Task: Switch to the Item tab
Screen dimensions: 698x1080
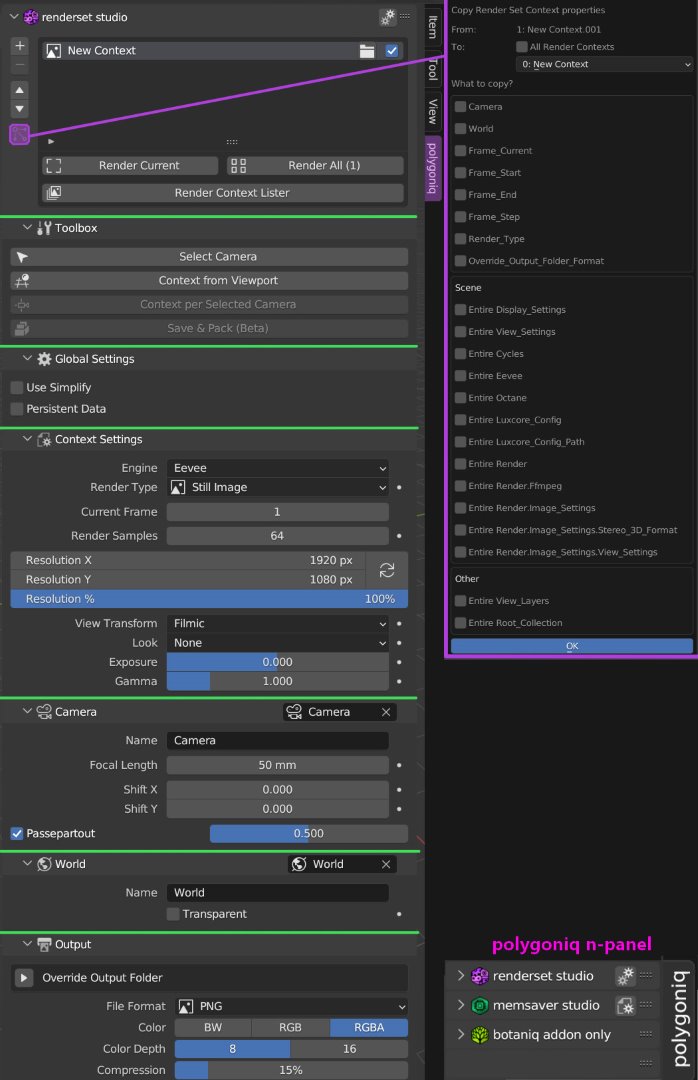Action: click(x=432, y=27)
